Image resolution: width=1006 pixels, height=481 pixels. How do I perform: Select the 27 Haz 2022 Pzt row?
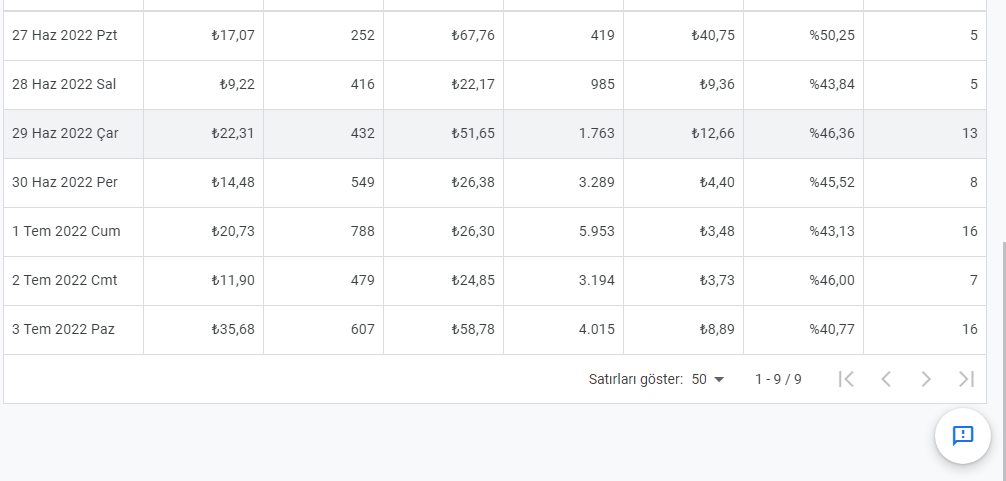pyautogui.click(x=495, y=35)
